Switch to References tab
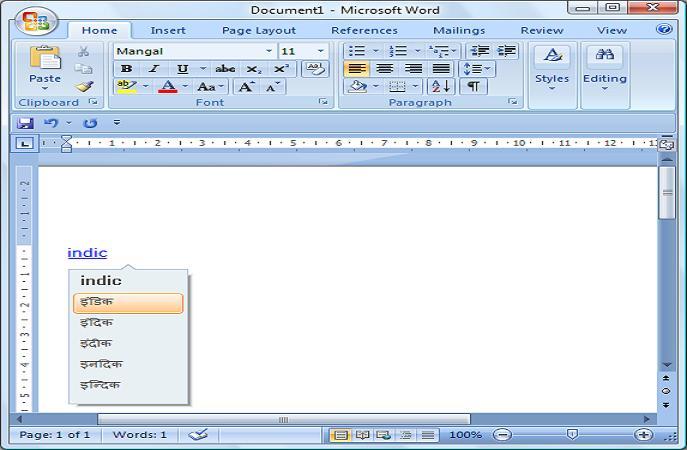This screenshot has height=450, width=687. (365, 30)
